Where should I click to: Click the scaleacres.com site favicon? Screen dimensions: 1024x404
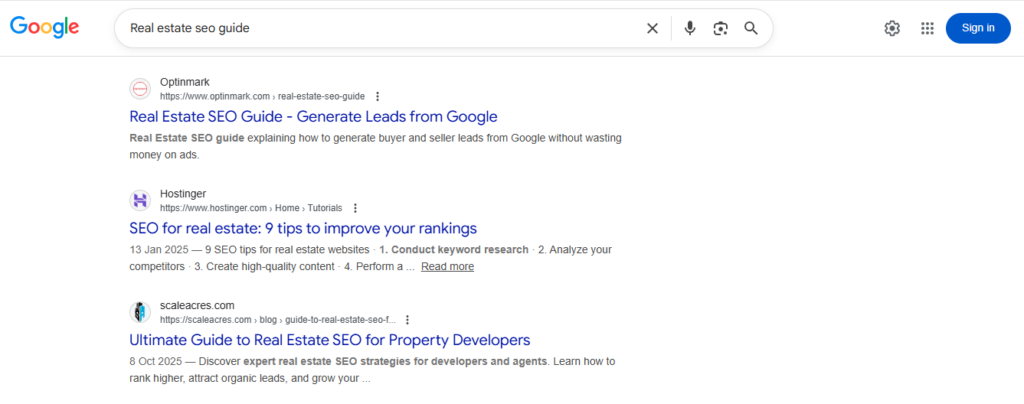pyautogui.click(x=140, y=312)
